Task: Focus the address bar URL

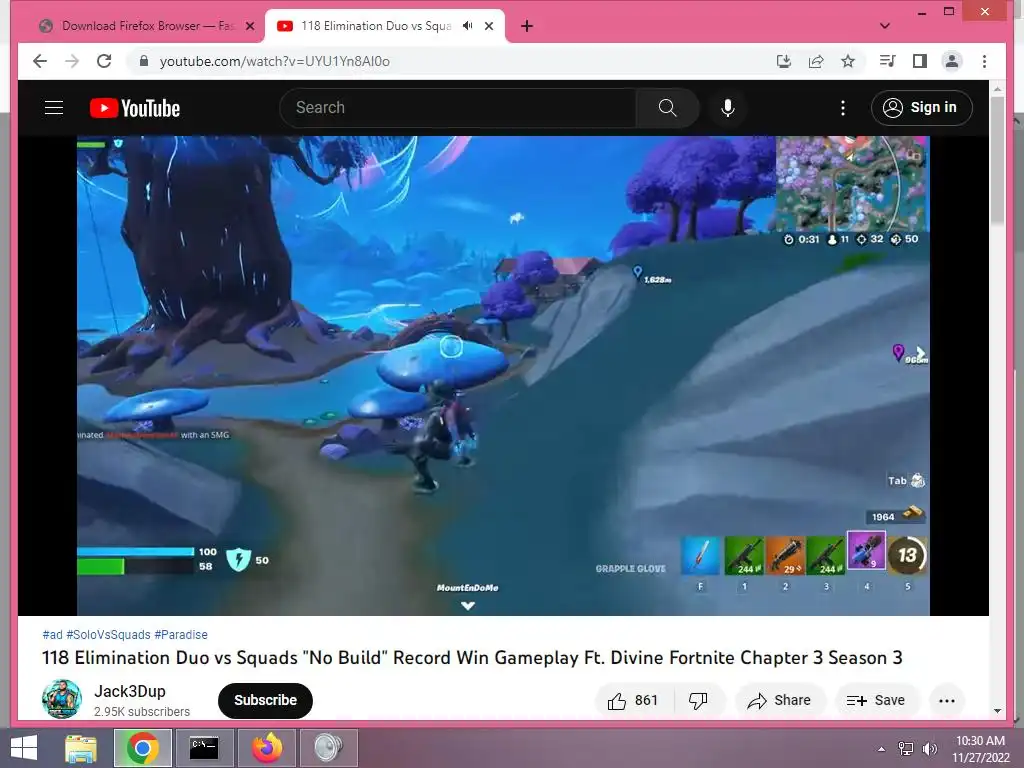Action: (x=275, y=61)
